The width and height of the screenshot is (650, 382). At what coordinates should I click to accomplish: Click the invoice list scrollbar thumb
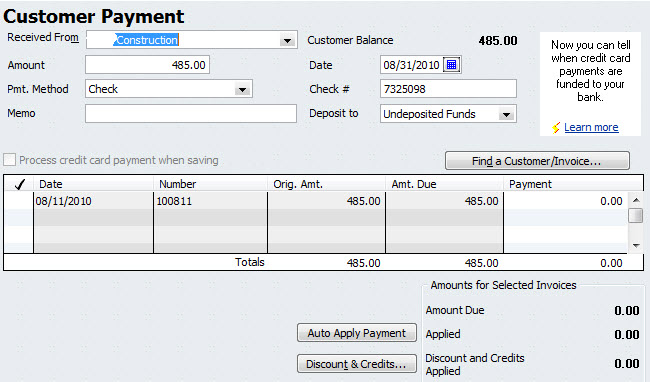pos(635,215)
